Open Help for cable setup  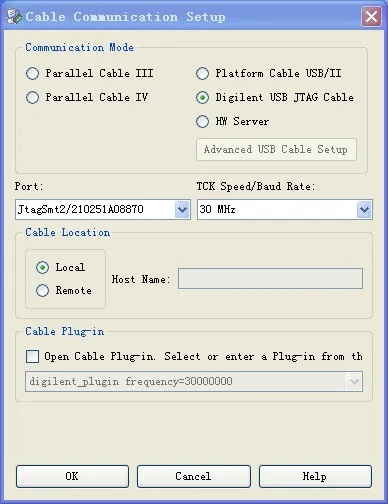[x=315, y=476]
